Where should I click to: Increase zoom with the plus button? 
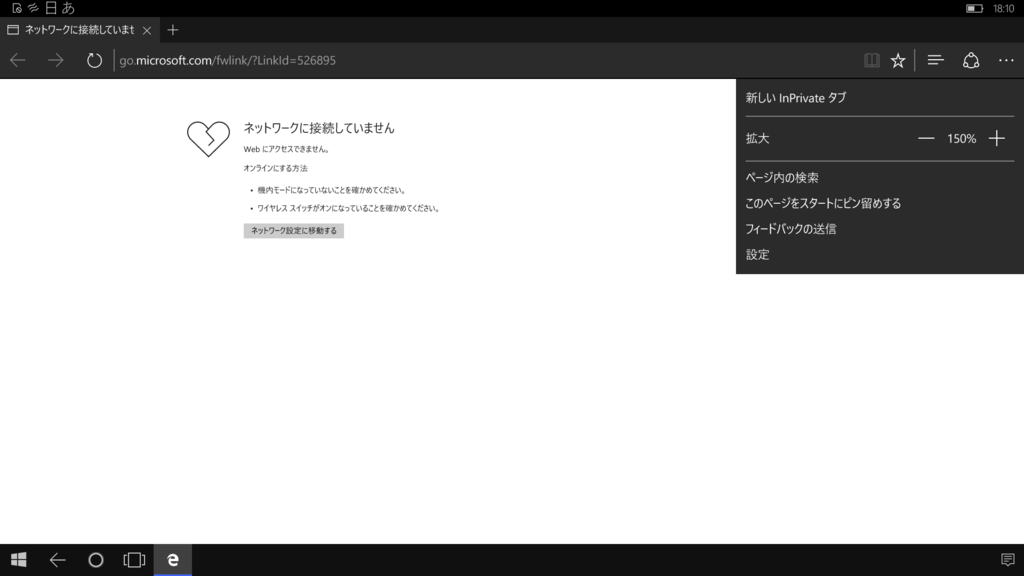tap(997, 138)
